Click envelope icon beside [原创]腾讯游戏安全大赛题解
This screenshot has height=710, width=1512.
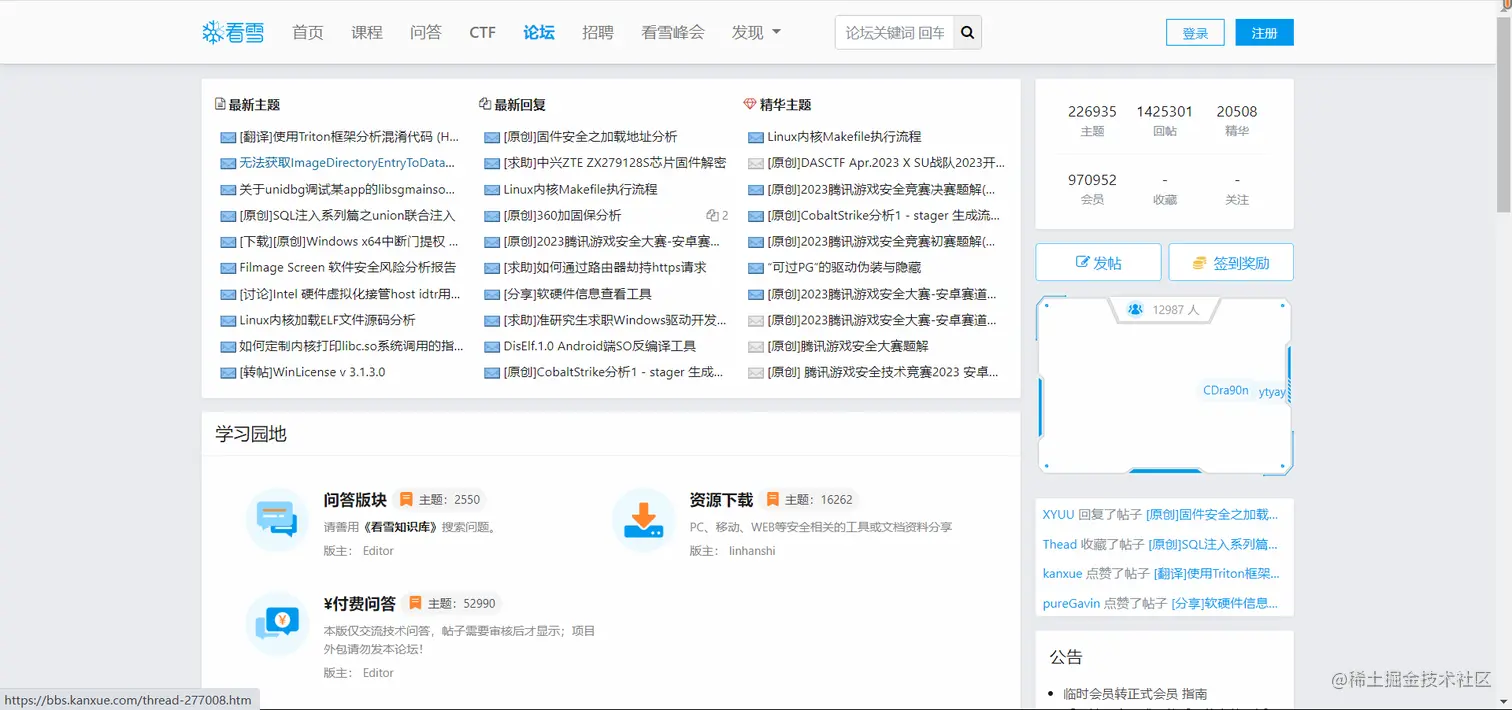pyautogui.click(x=756, y=347)
